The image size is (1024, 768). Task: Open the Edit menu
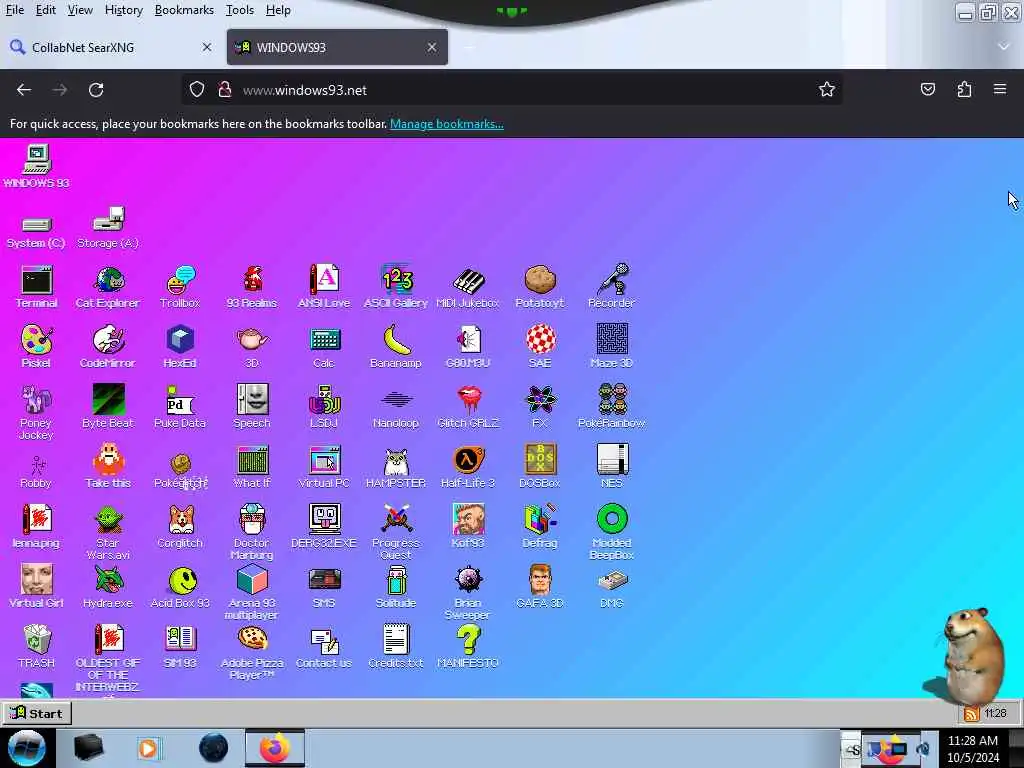[46, 10]
